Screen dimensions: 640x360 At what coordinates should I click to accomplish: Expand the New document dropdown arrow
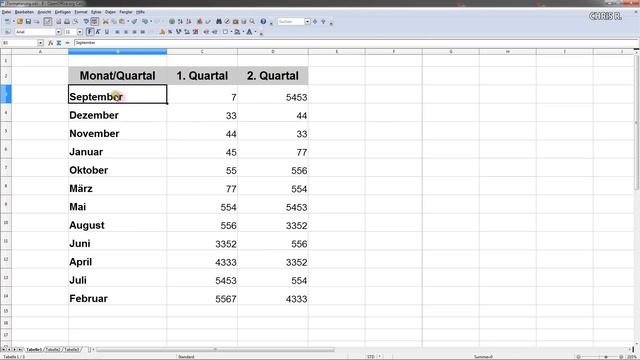click(x=13, y=21)
